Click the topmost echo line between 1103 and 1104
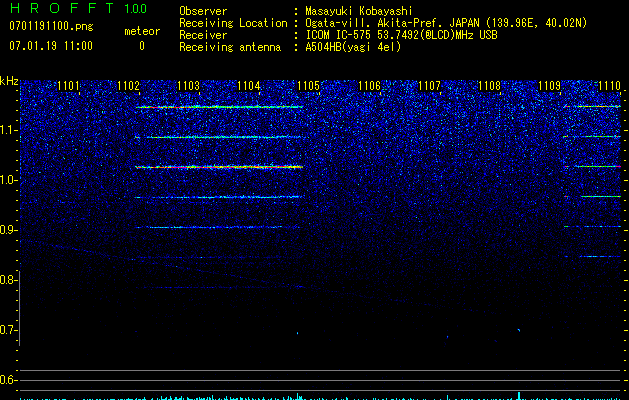This screenshot has height=400, width=629. coord(219,107)
